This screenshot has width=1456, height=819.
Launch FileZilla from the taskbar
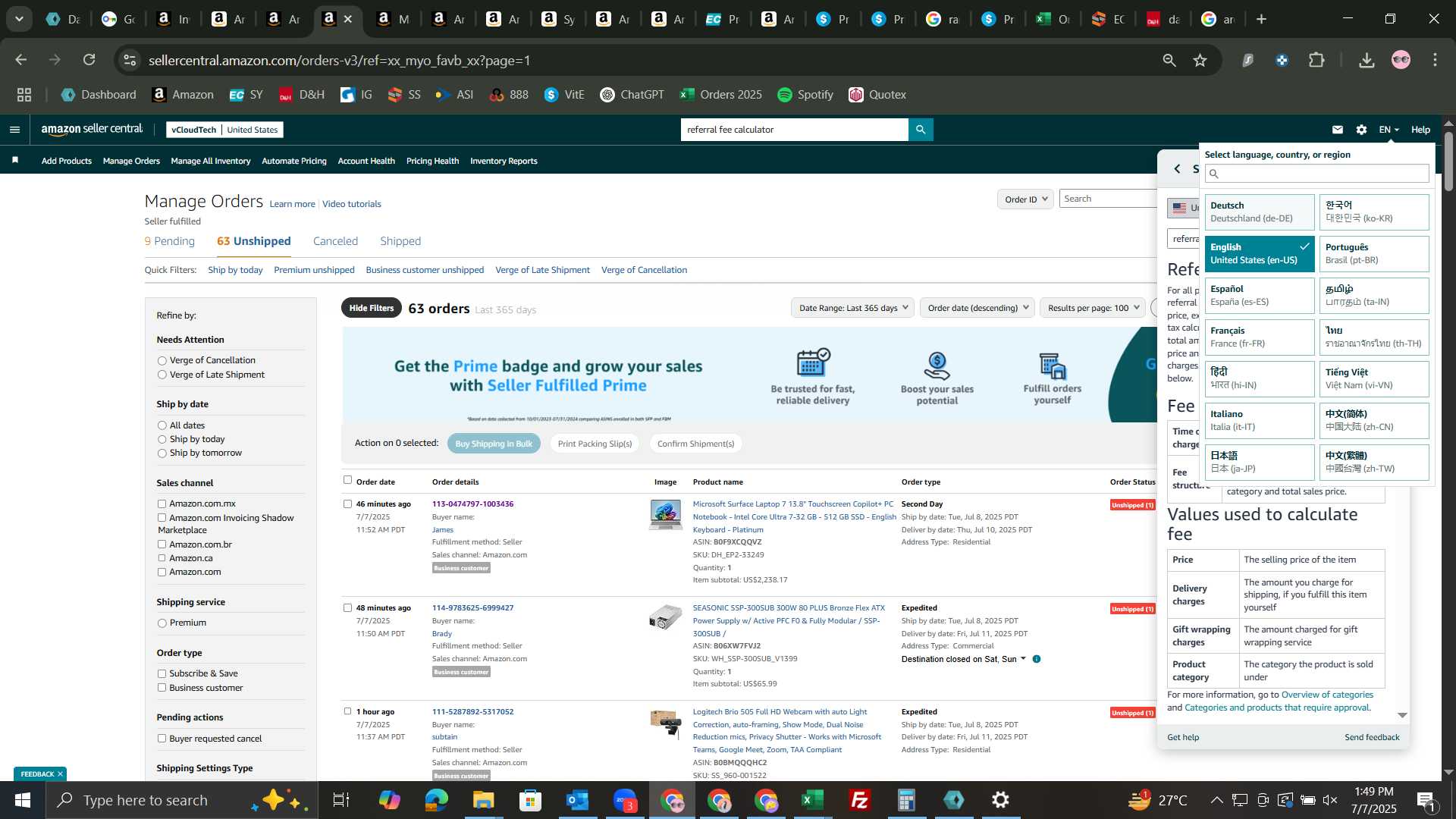tap(860, 800)
